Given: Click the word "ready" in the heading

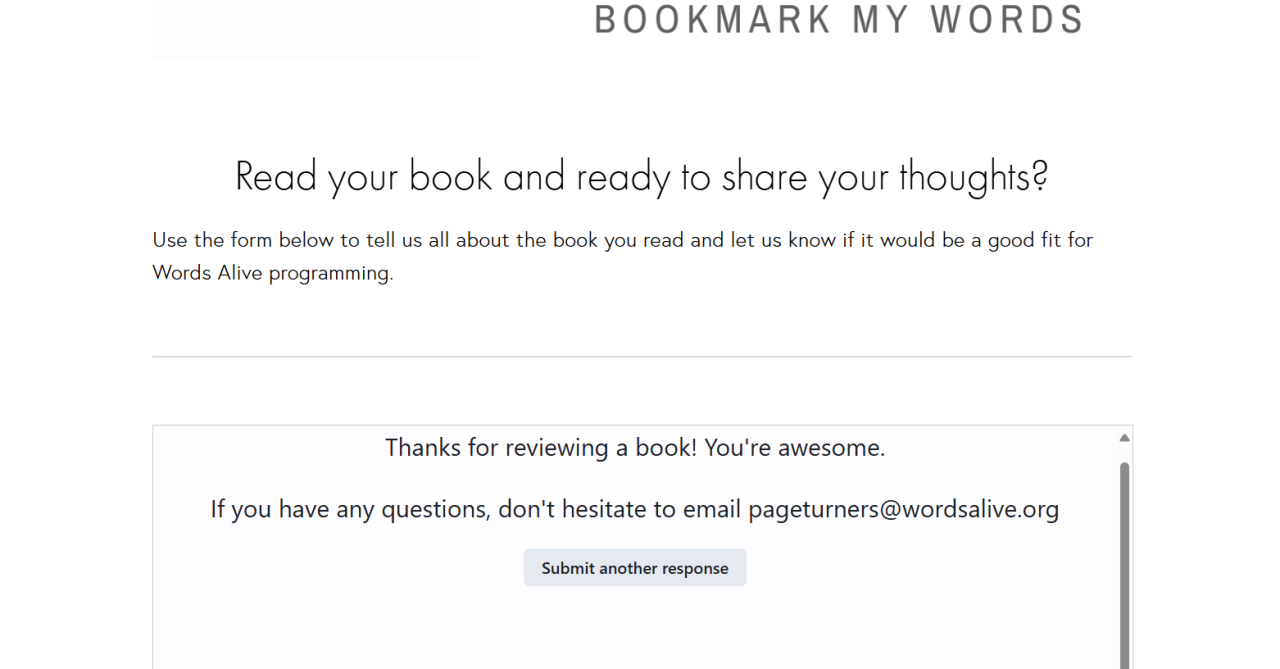Looking at the screenshot, I should point(622,177).
